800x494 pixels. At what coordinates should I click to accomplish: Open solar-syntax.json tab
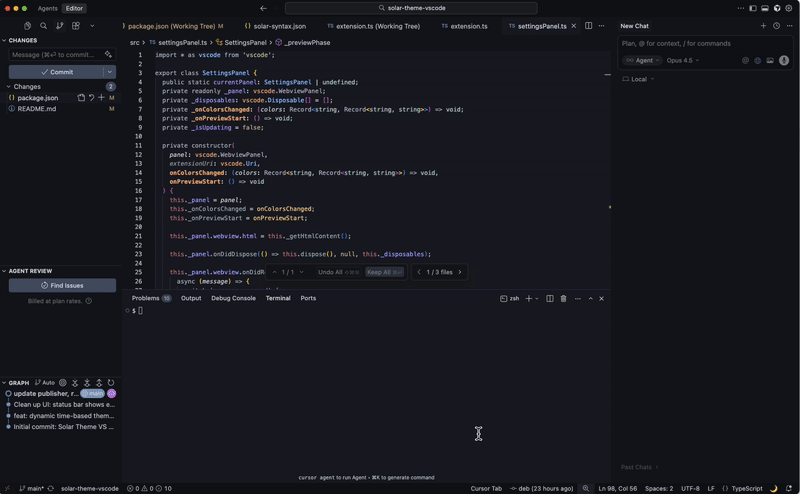[275, 26]
